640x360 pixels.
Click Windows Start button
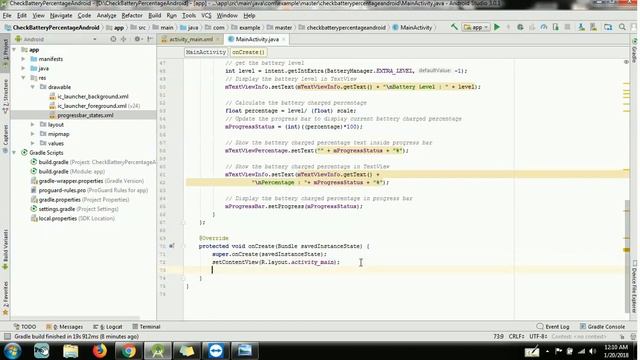[x=13, y=351]
